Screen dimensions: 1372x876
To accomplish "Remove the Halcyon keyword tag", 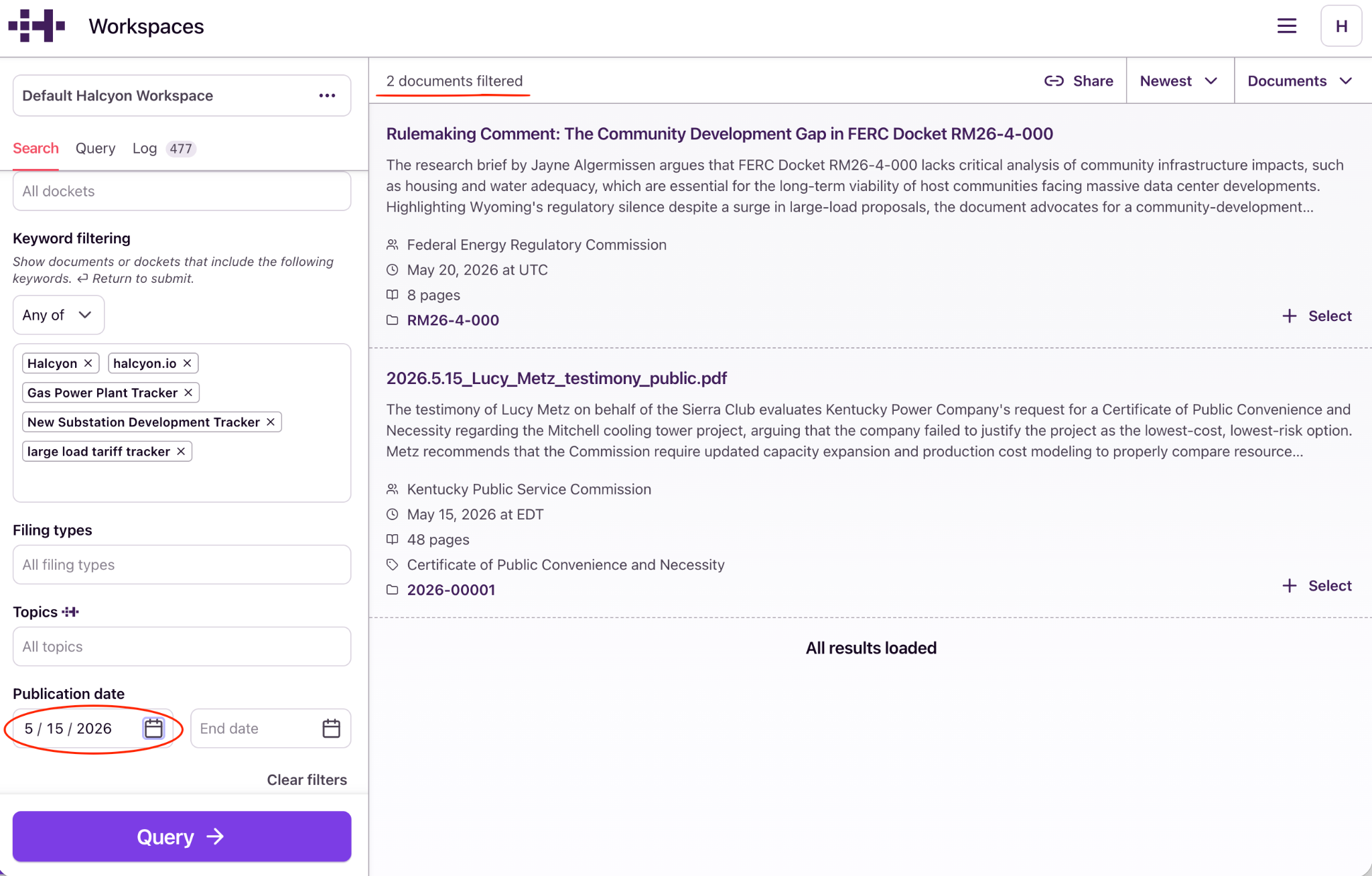I will point(88,363).
